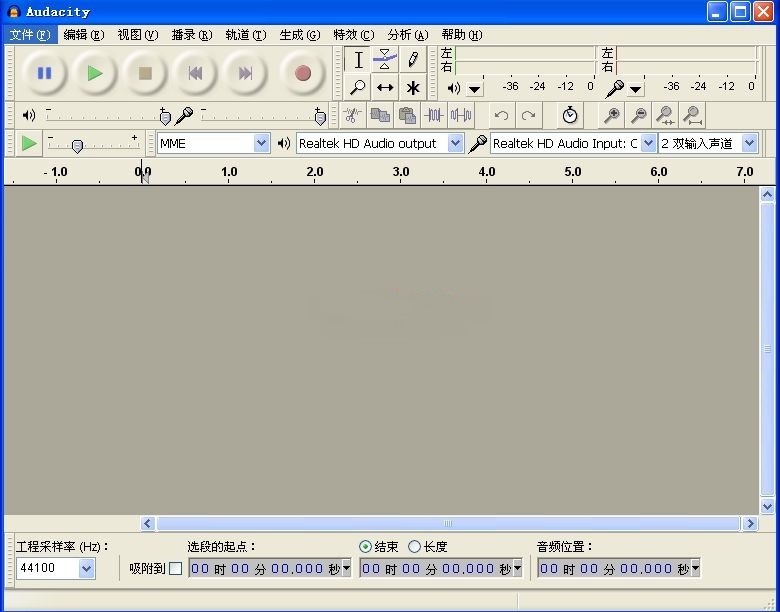This screenshot has width=780, height=612.
Task: Open the 工程采样率 44100 dropdown
Action: click(86, 568)
